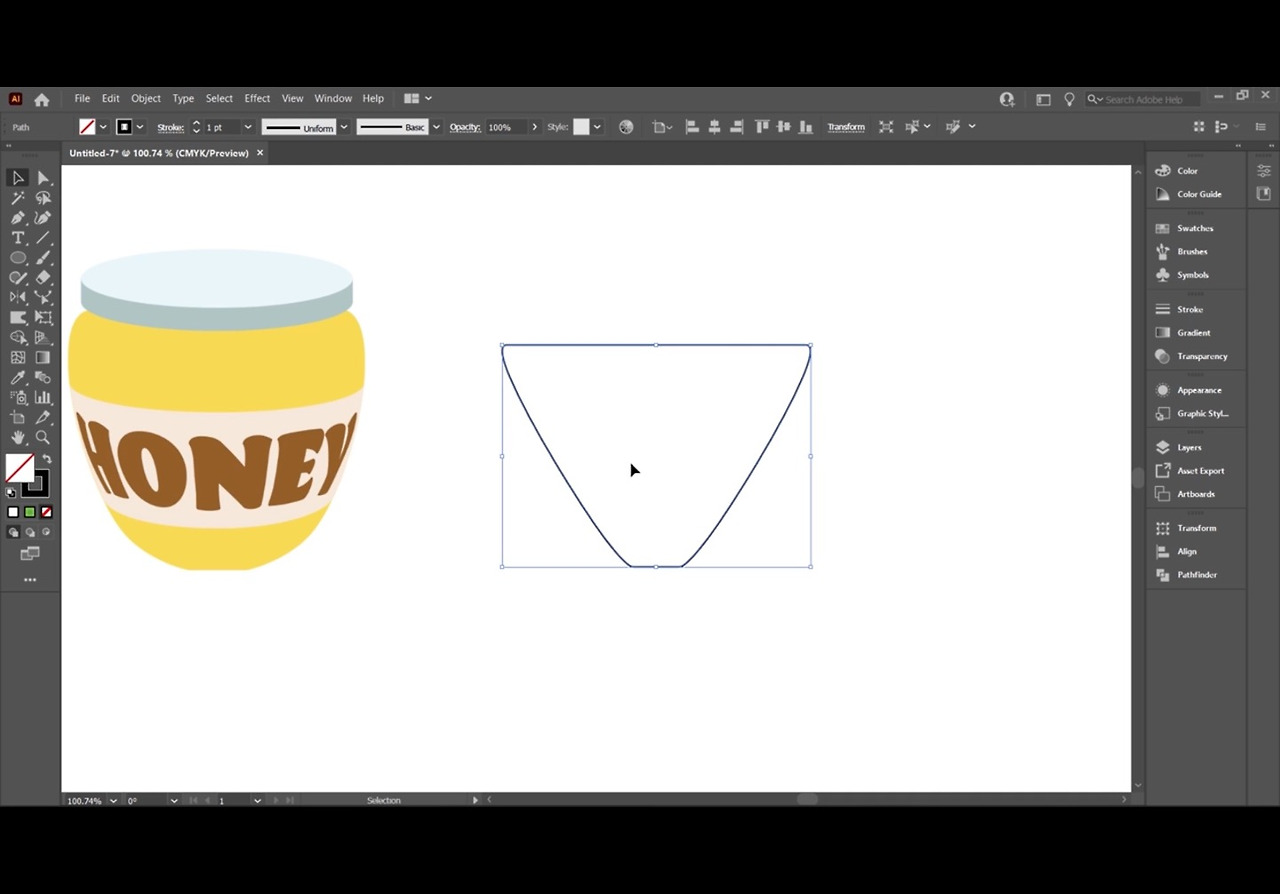Open the Object menu
The height and width of the screenshot is (894, 1280).
coord(146,99)
